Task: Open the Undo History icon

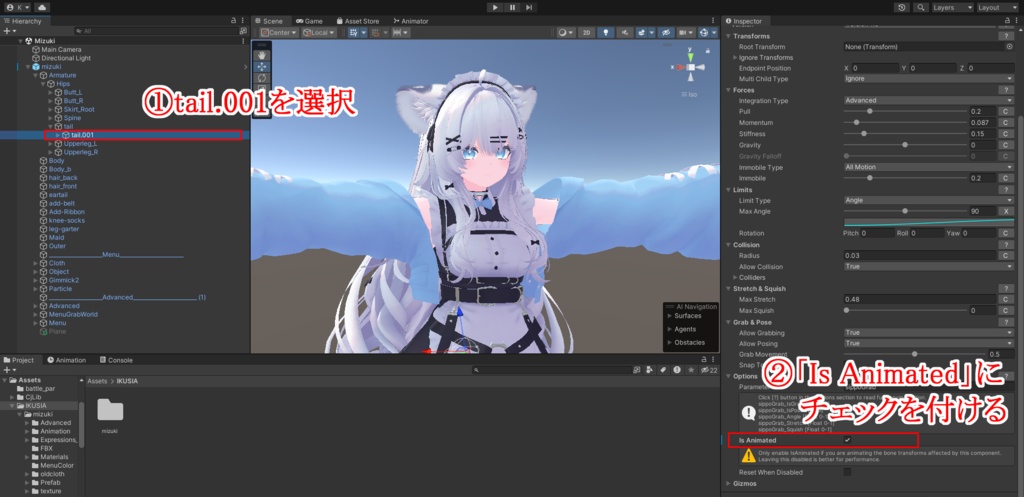Action: (x=903, y=7)
